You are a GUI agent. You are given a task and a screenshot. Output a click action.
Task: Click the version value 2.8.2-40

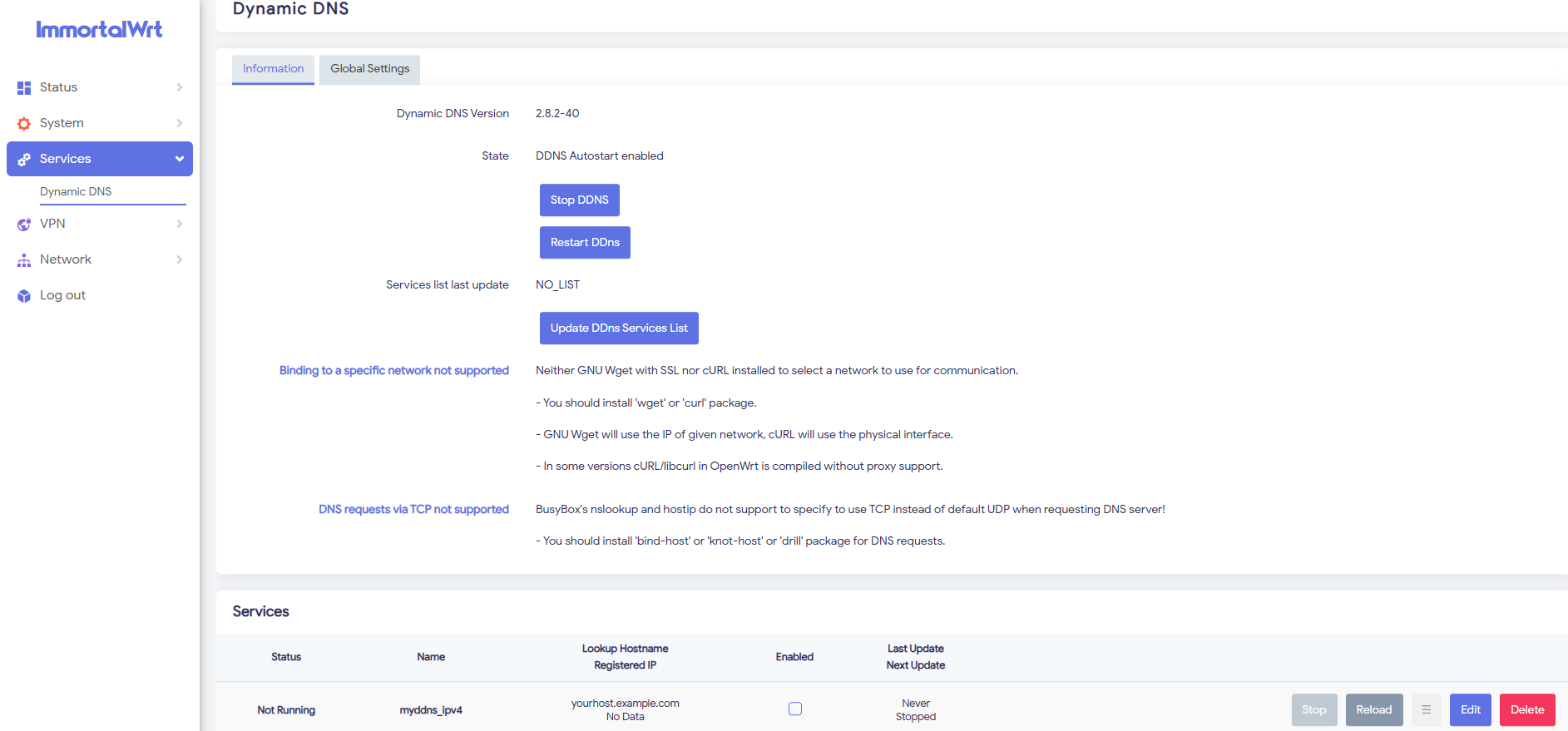pyautogui.click(x=557, y=113)
